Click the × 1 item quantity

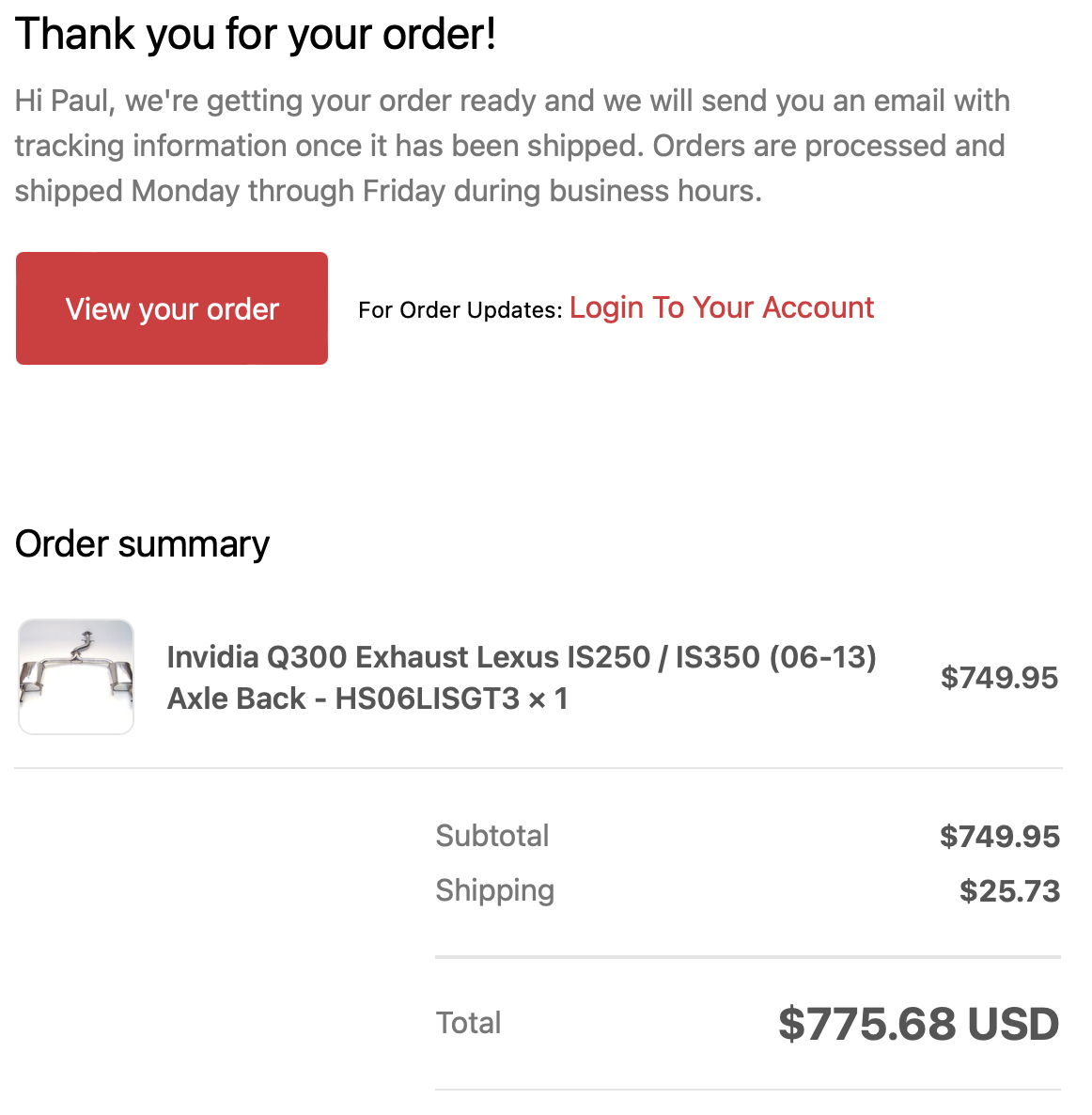548,699
